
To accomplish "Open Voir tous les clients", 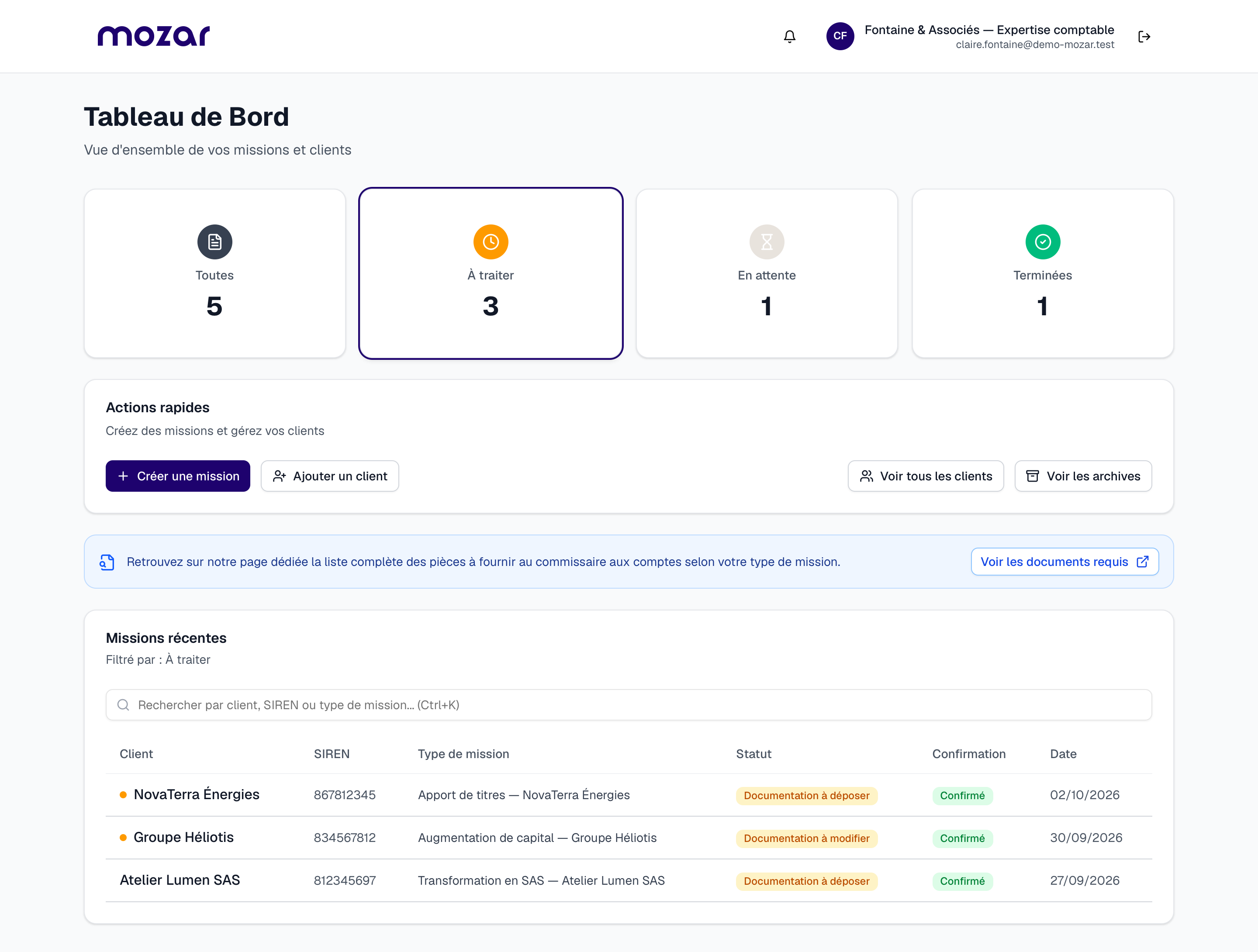I will (x=925, y=476).
